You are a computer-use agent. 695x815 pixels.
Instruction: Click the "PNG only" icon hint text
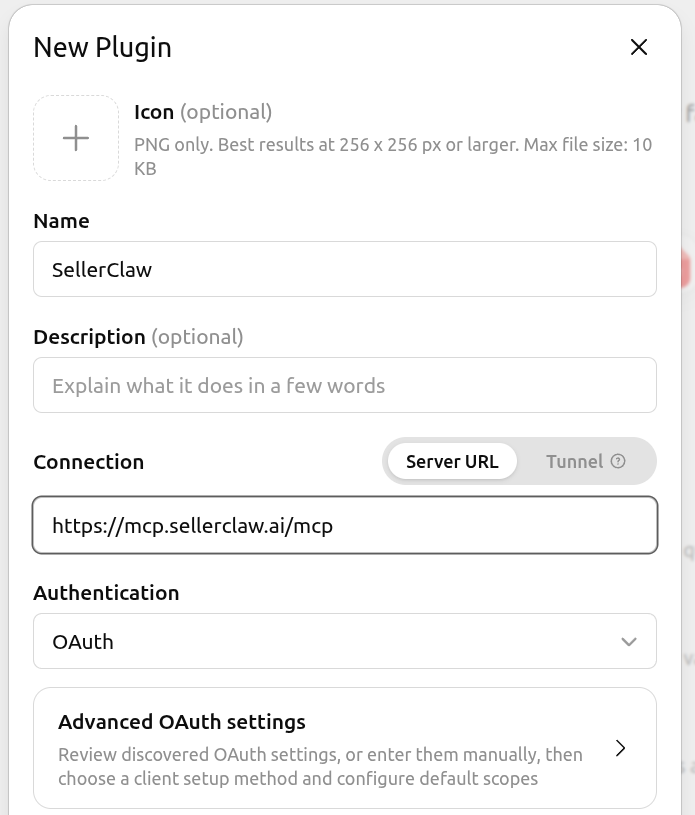(393, 156)
